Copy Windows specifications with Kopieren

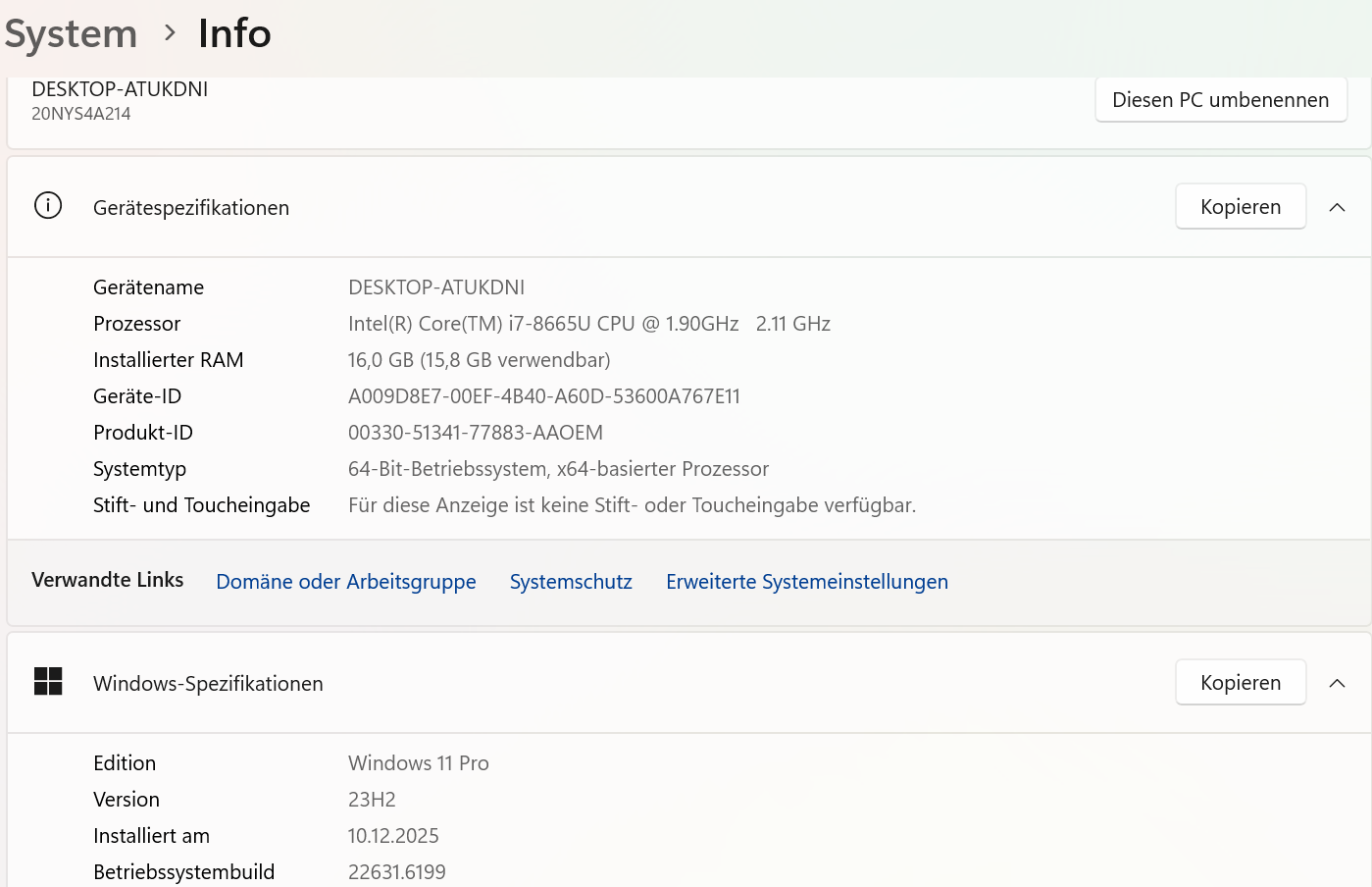[1241, 683]
